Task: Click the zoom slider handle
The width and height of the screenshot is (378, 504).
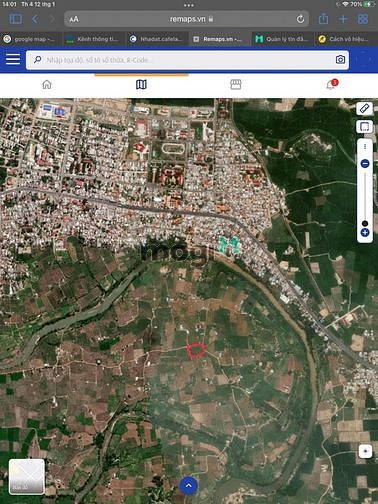Action: [x=365, y=223]
